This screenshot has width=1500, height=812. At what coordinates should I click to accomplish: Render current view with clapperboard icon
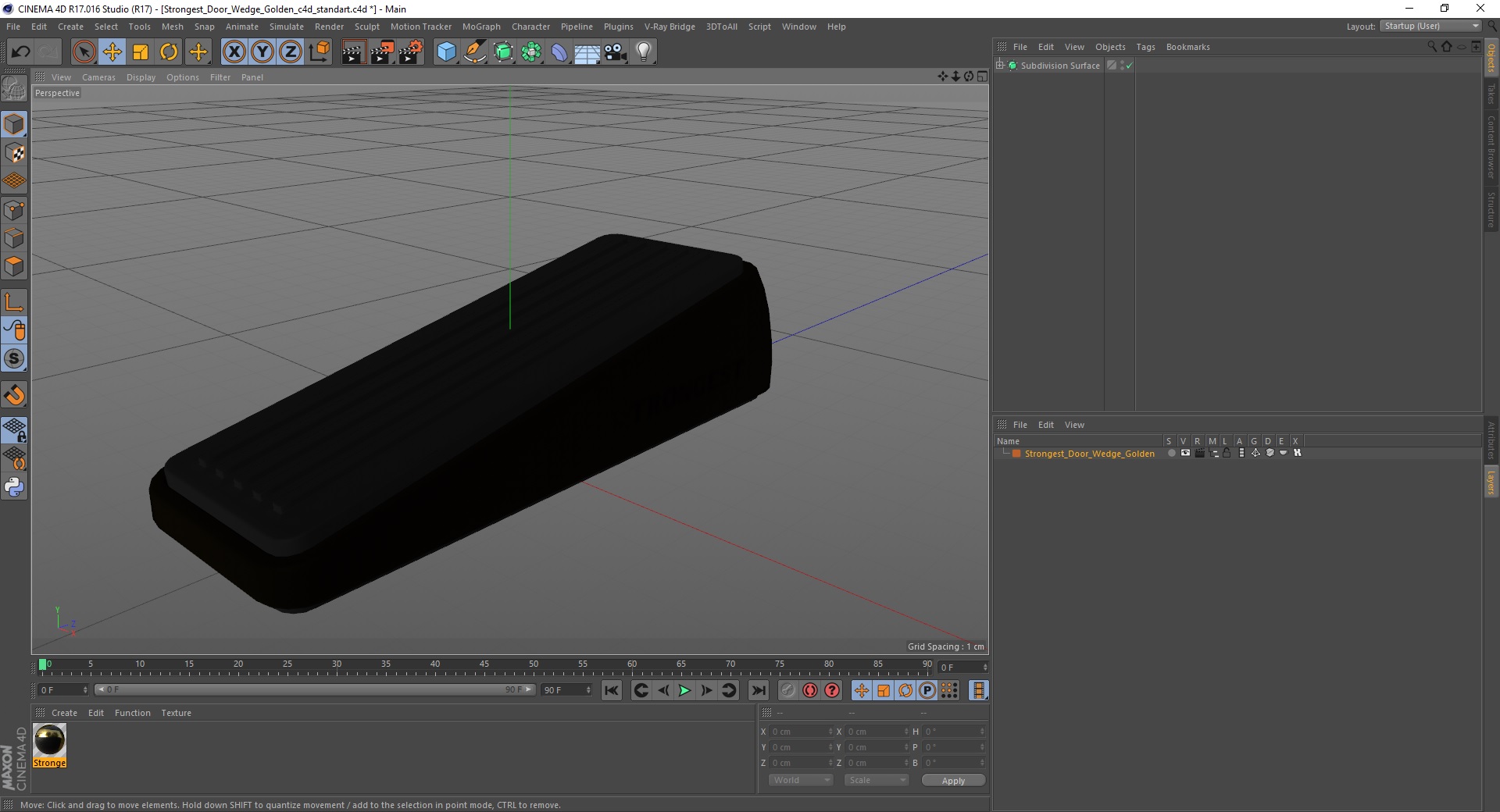(353, 52)
